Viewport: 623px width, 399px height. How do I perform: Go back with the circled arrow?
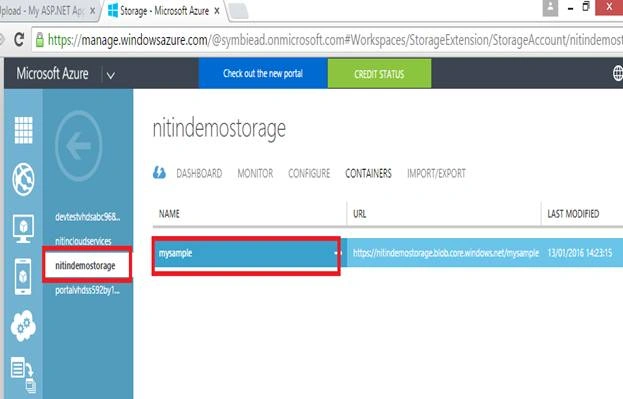point(79,146)
